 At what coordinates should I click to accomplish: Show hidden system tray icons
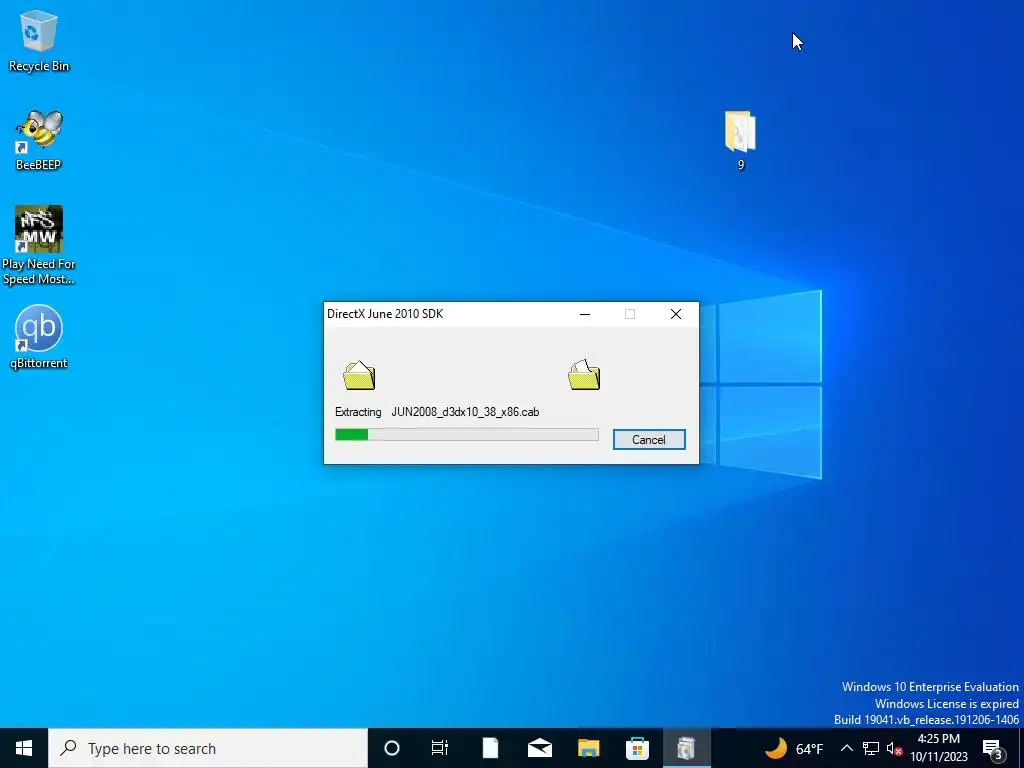pyautogui.click(x=846, y=748)
